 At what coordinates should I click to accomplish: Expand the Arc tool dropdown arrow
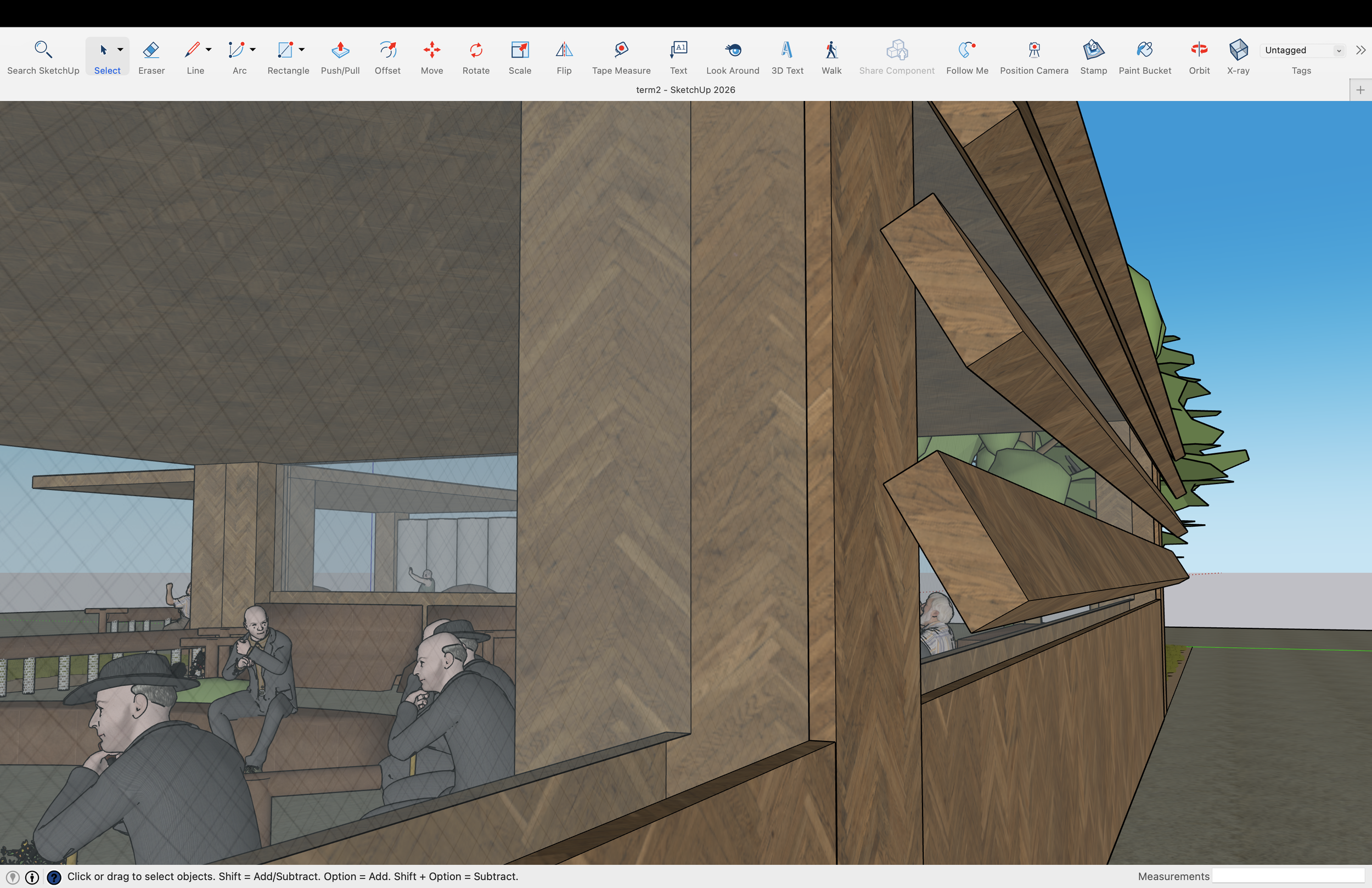pyautogui.click(x=252, y=50)
